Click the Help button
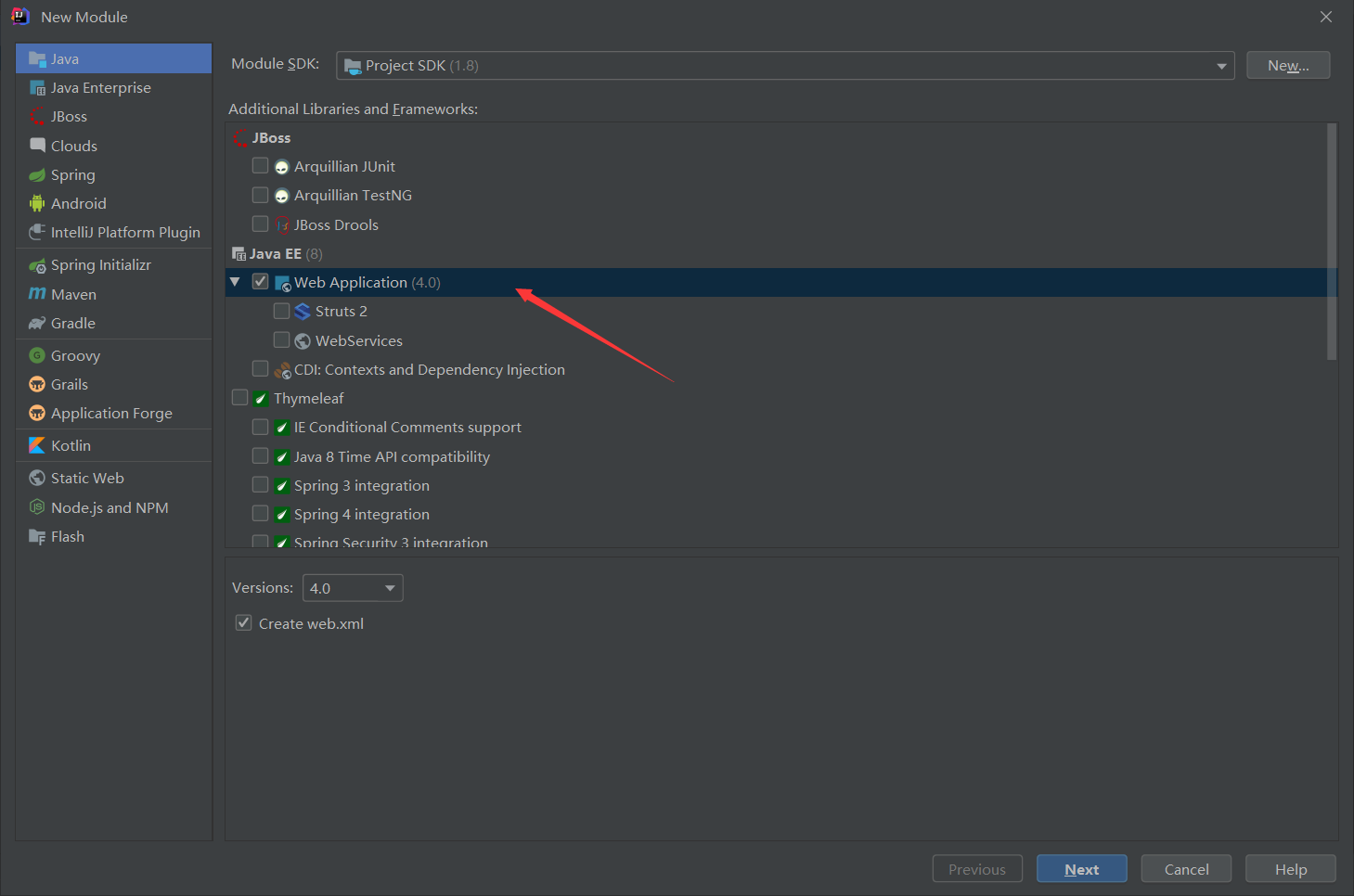1354x896 pixels. point(1291,869)
